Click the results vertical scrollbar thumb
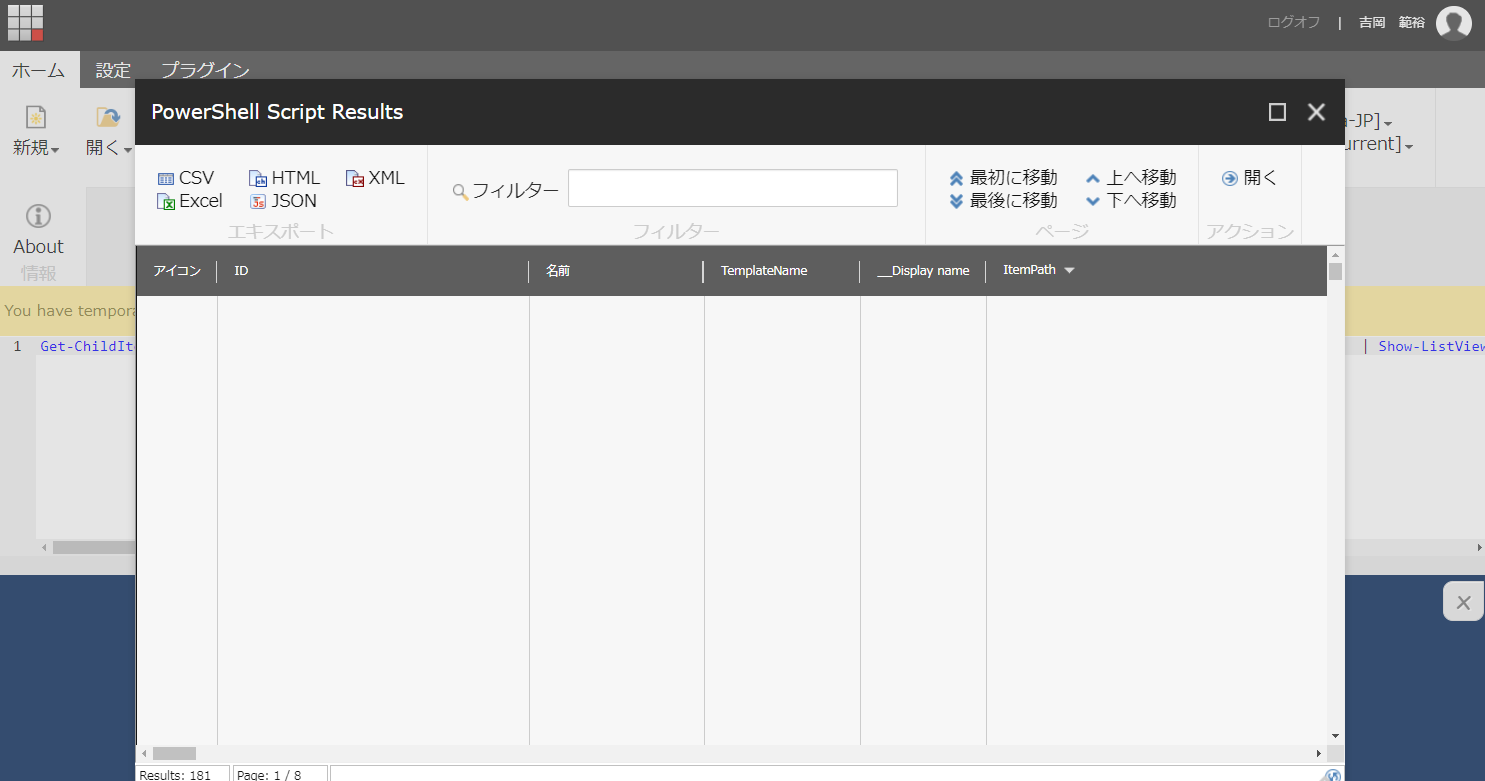 click(x=1335, y=271)
